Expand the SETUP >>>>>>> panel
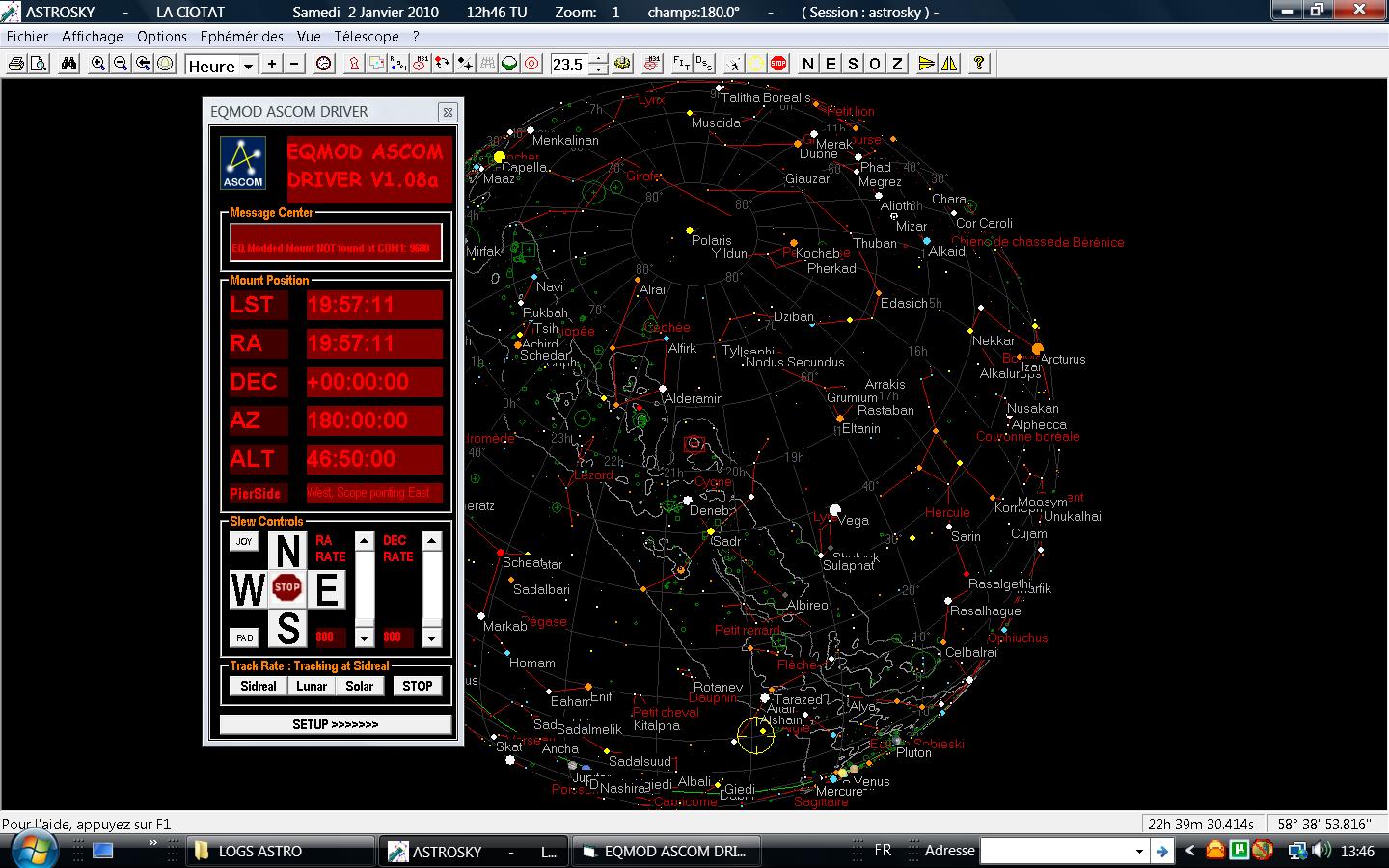The image size is (1389, 868). pos(336,724)
